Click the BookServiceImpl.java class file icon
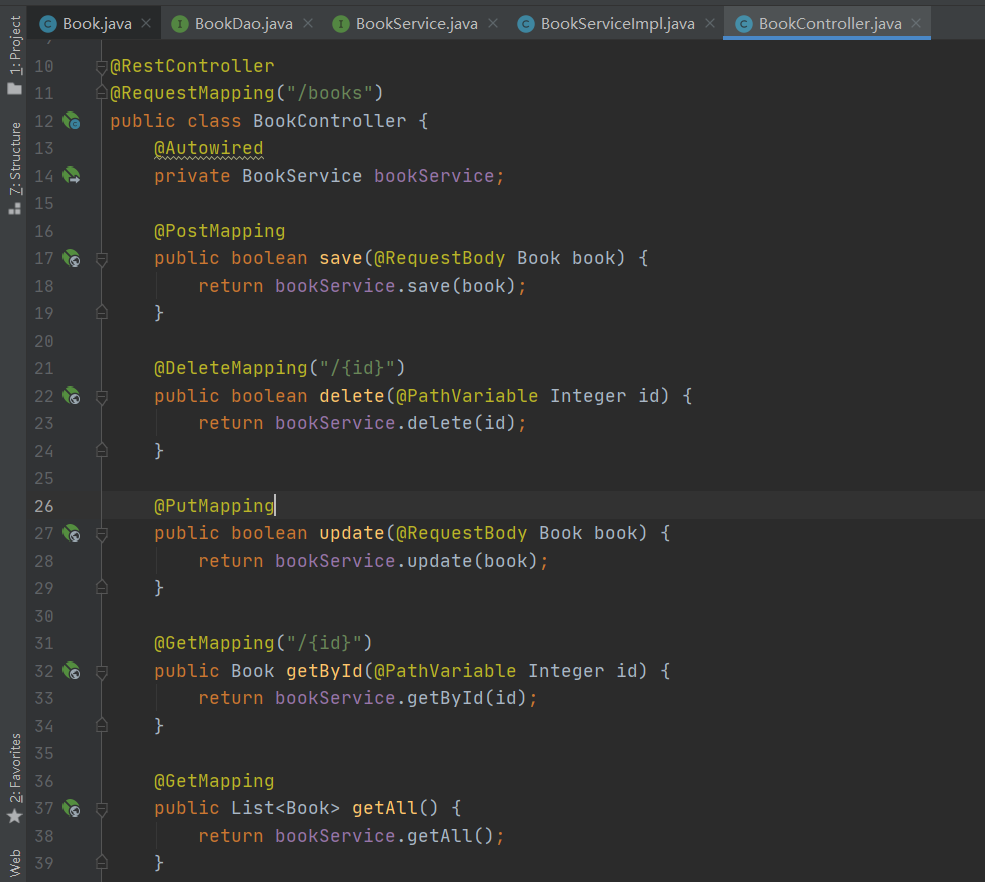Screen dimensions: 985x882 tap(526, 24)
